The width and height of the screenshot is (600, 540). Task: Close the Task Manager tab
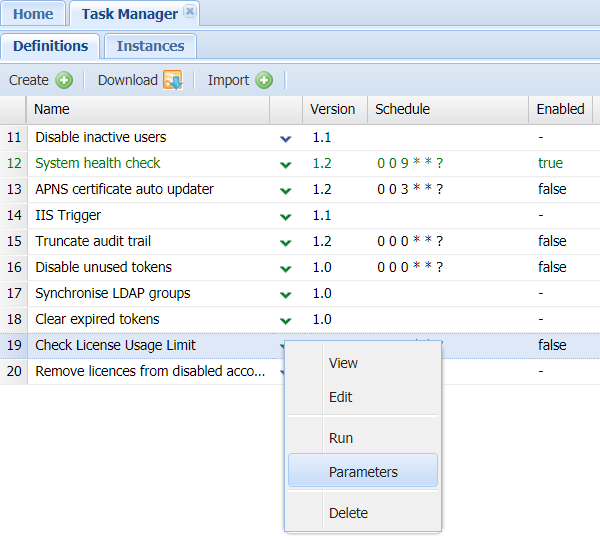190,13
